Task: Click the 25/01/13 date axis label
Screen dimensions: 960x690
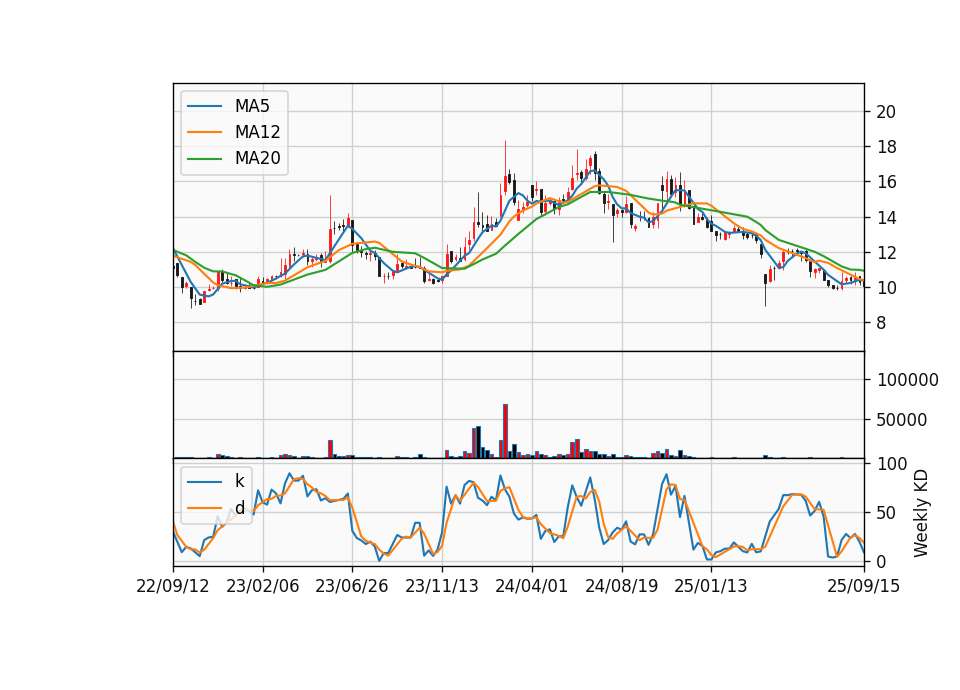Action: tap(711, 587)
